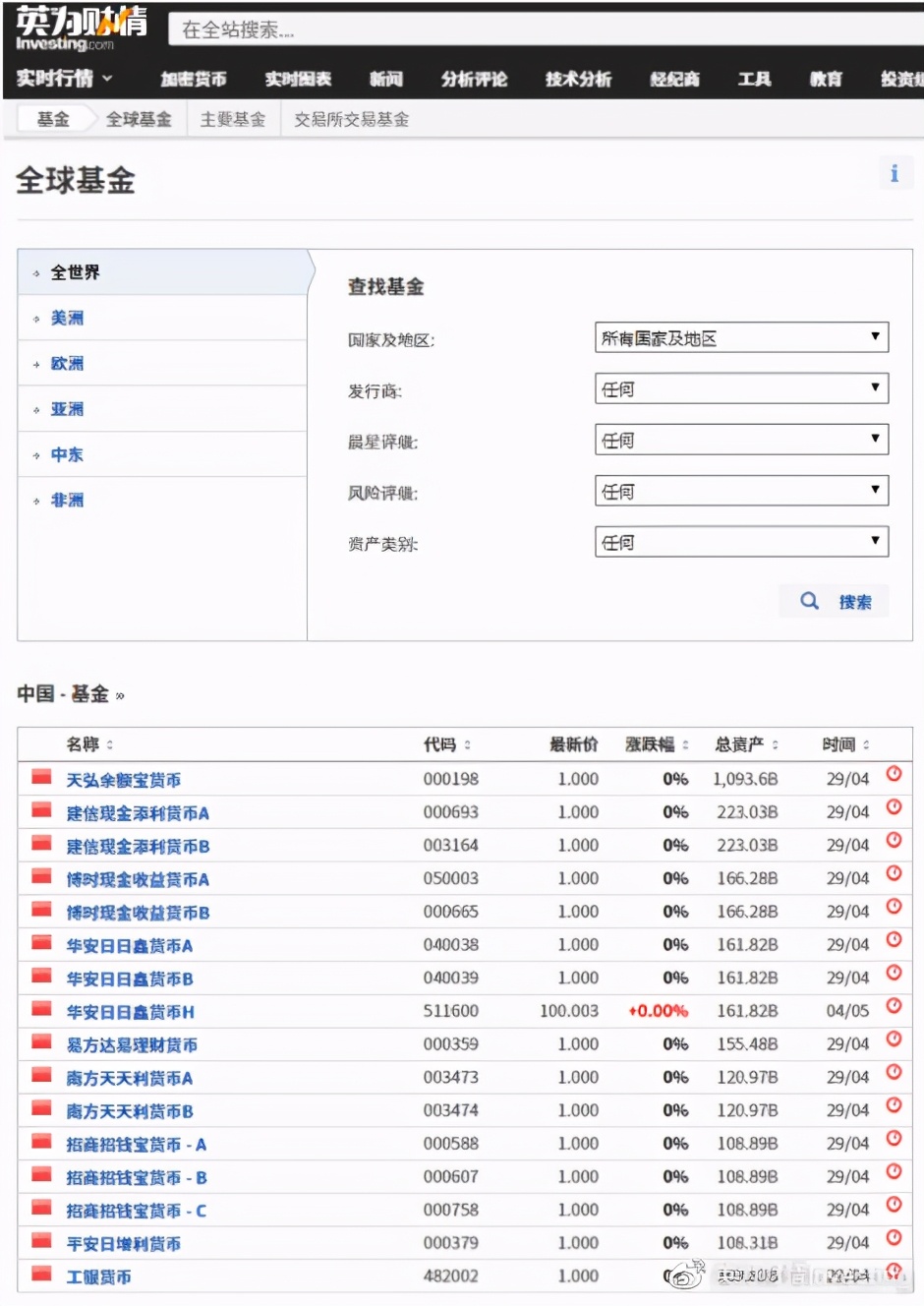Open the 国家及地区 dropdown
The width and height of the screenshot is (924, 1306).
740,337
